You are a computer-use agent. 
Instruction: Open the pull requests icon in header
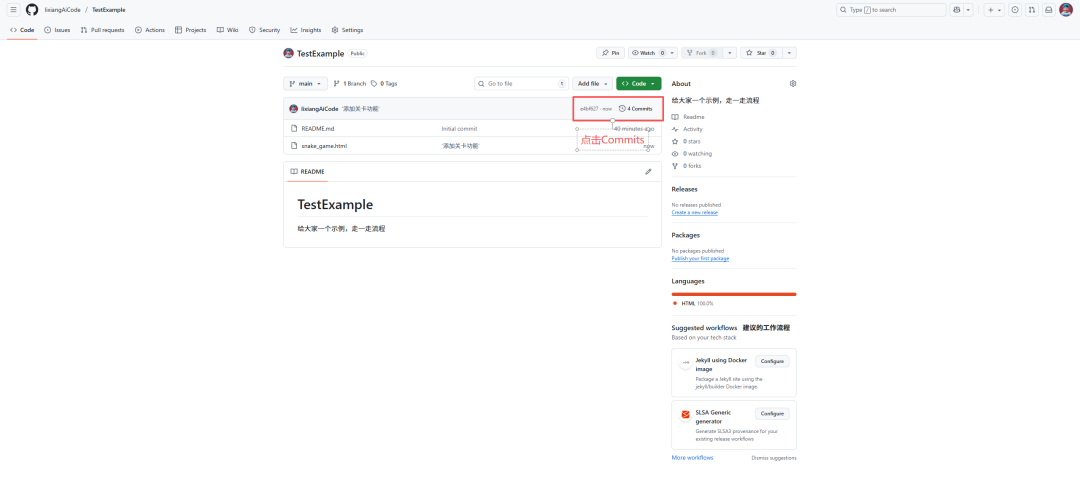[1031, 10]
